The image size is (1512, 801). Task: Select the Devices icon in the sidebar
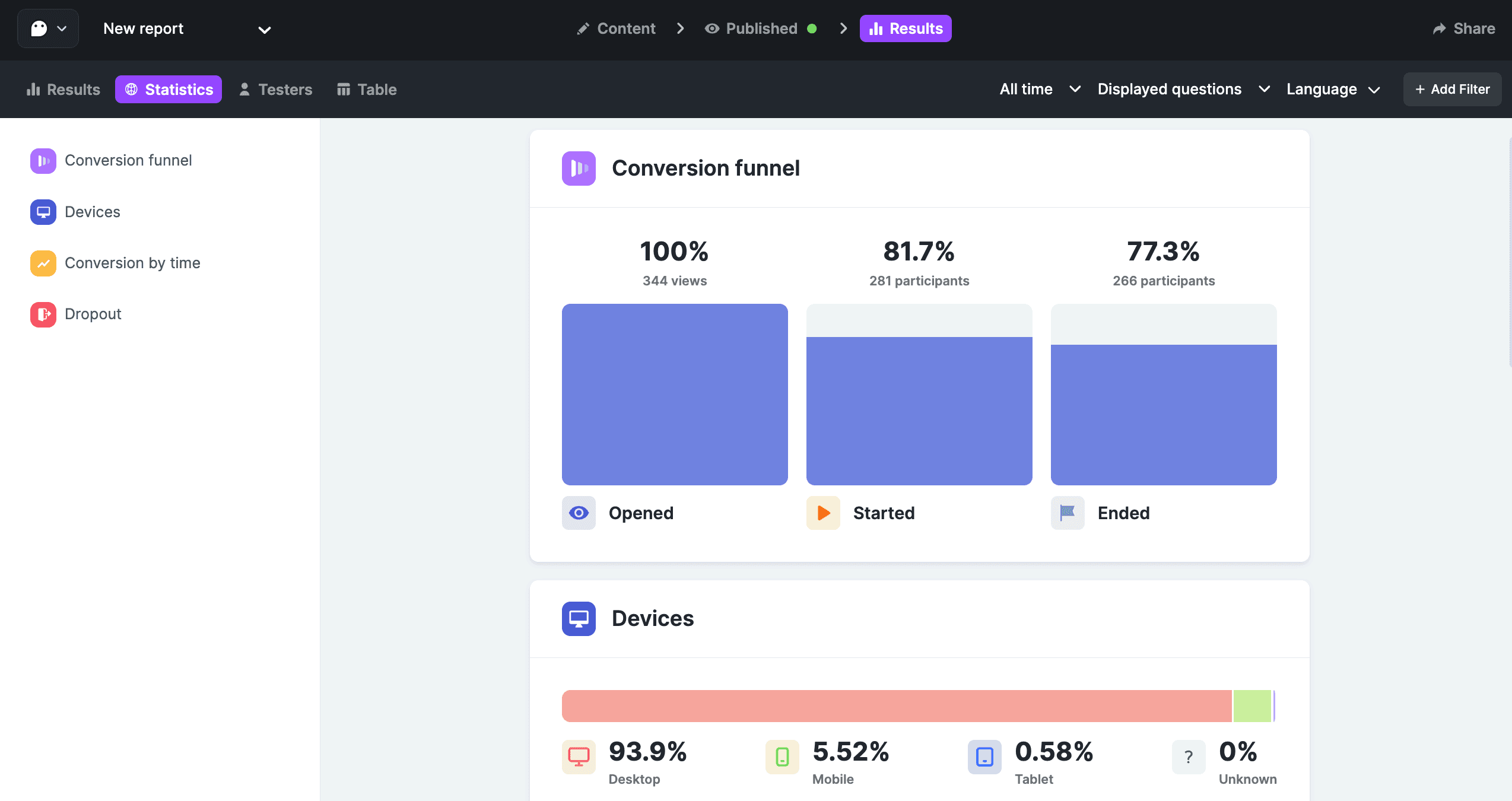[42, 212]
